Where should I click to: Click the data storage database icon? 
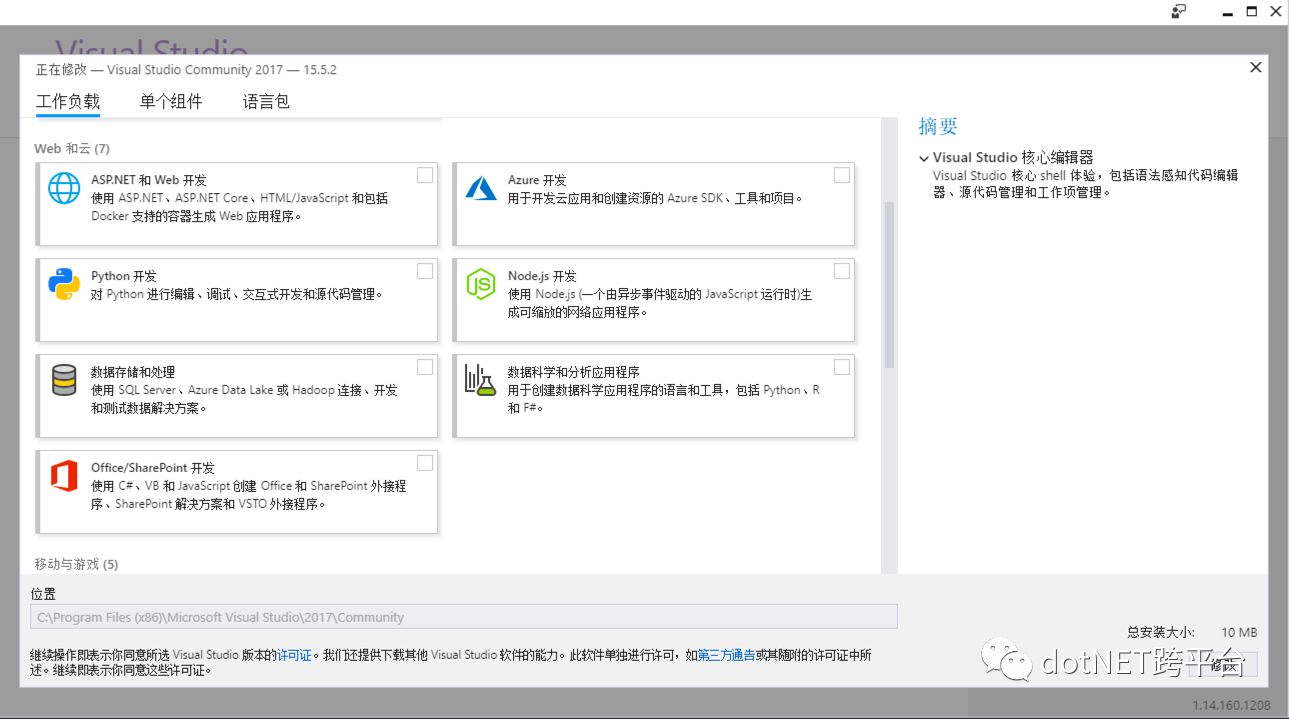(x=64, y=380)
